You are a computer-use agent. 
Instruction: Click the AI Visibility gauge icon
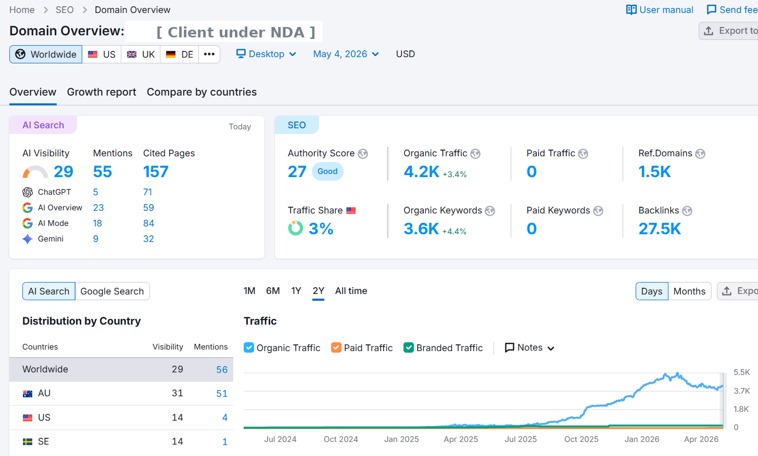coord(35,172)
